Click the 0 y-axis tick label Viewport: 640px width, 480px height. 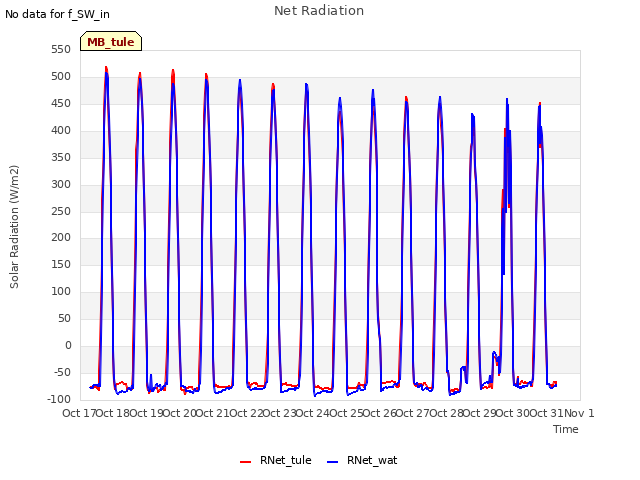[68, 346]
